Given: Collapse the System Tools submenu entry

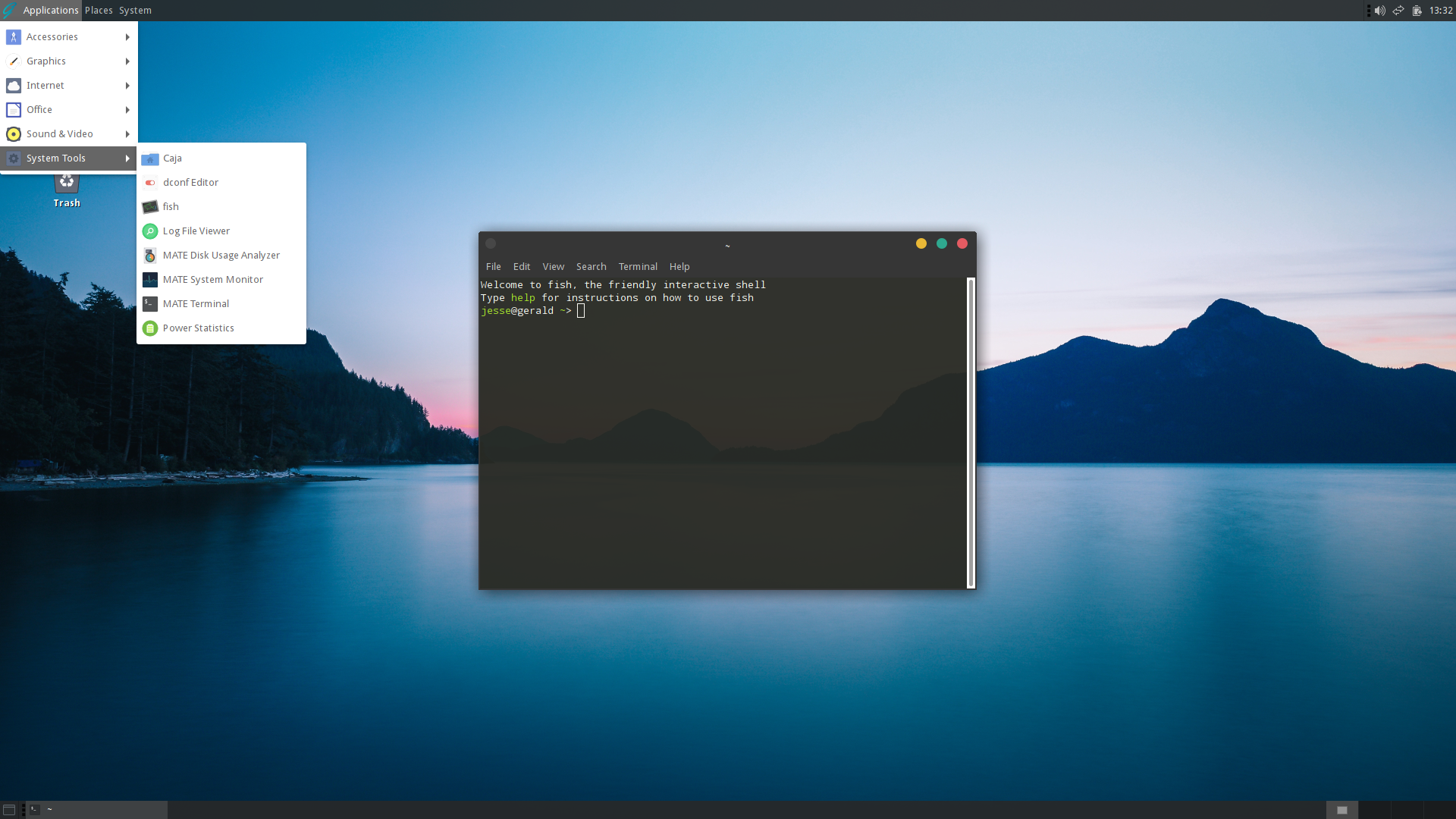Looking at the screenshot, I should pos(69,158).
